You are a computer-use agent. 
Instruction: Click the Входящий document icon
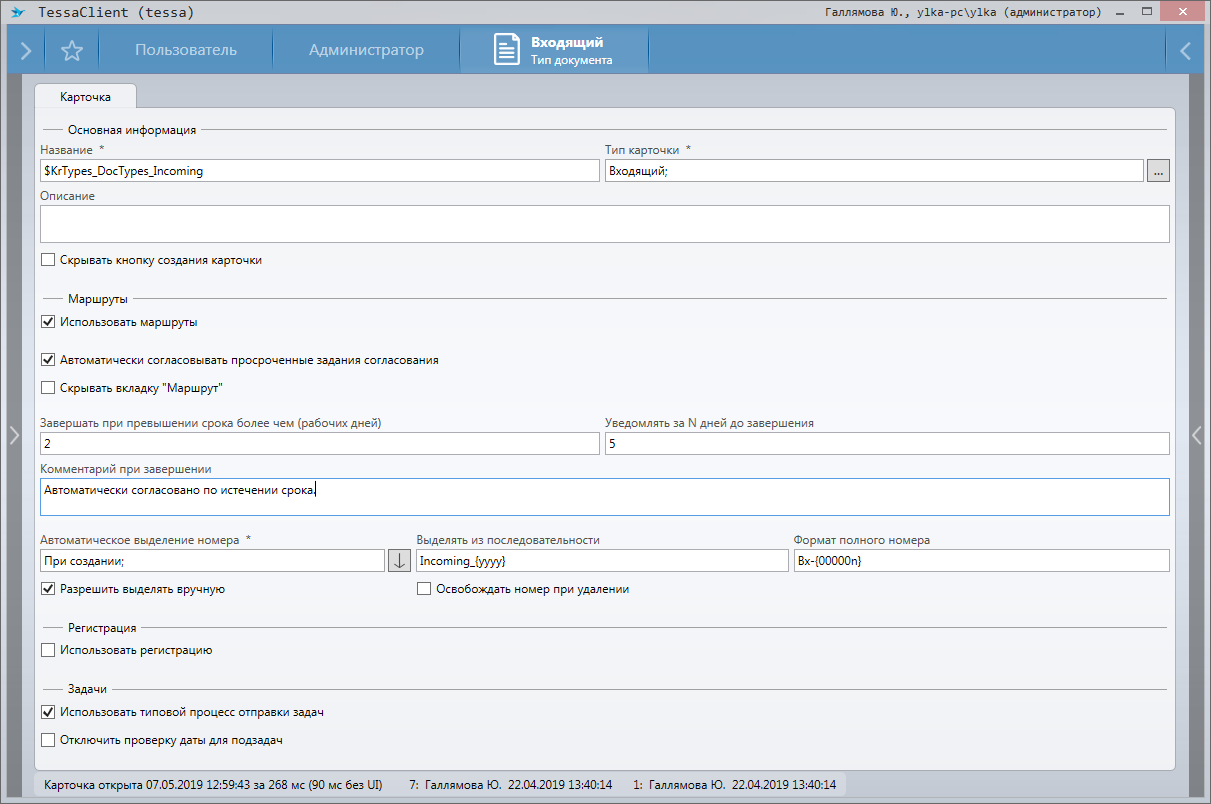pos(507,50)
